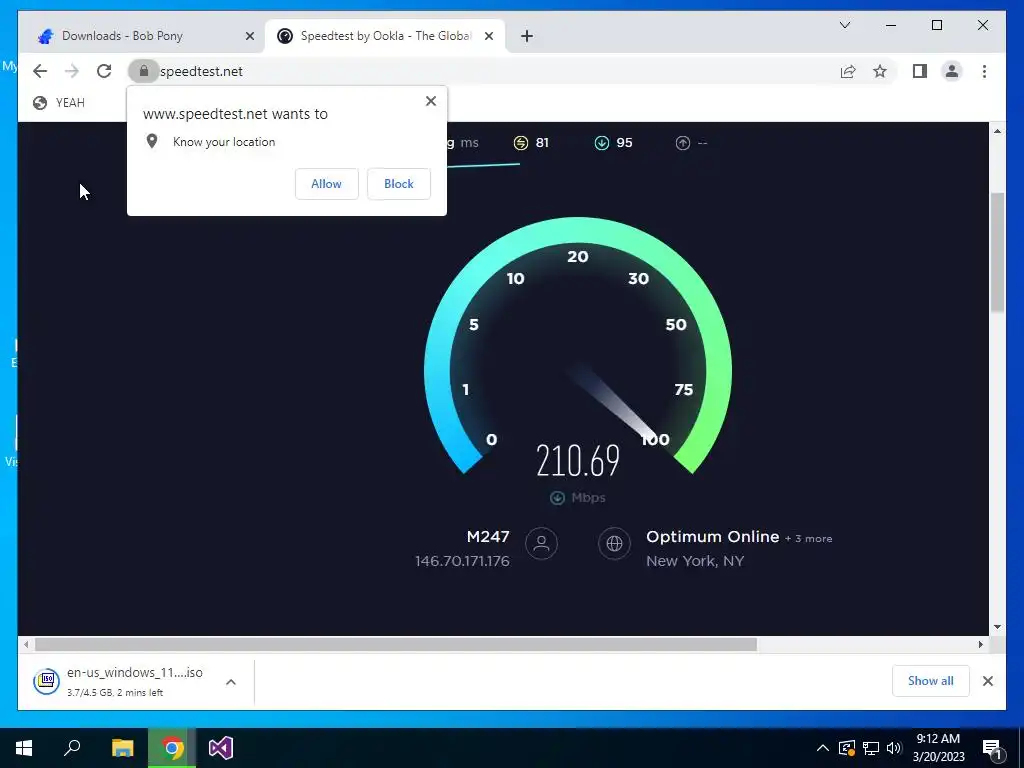
Task: Click the 210.69 speed reading
Action: [578, 461]
